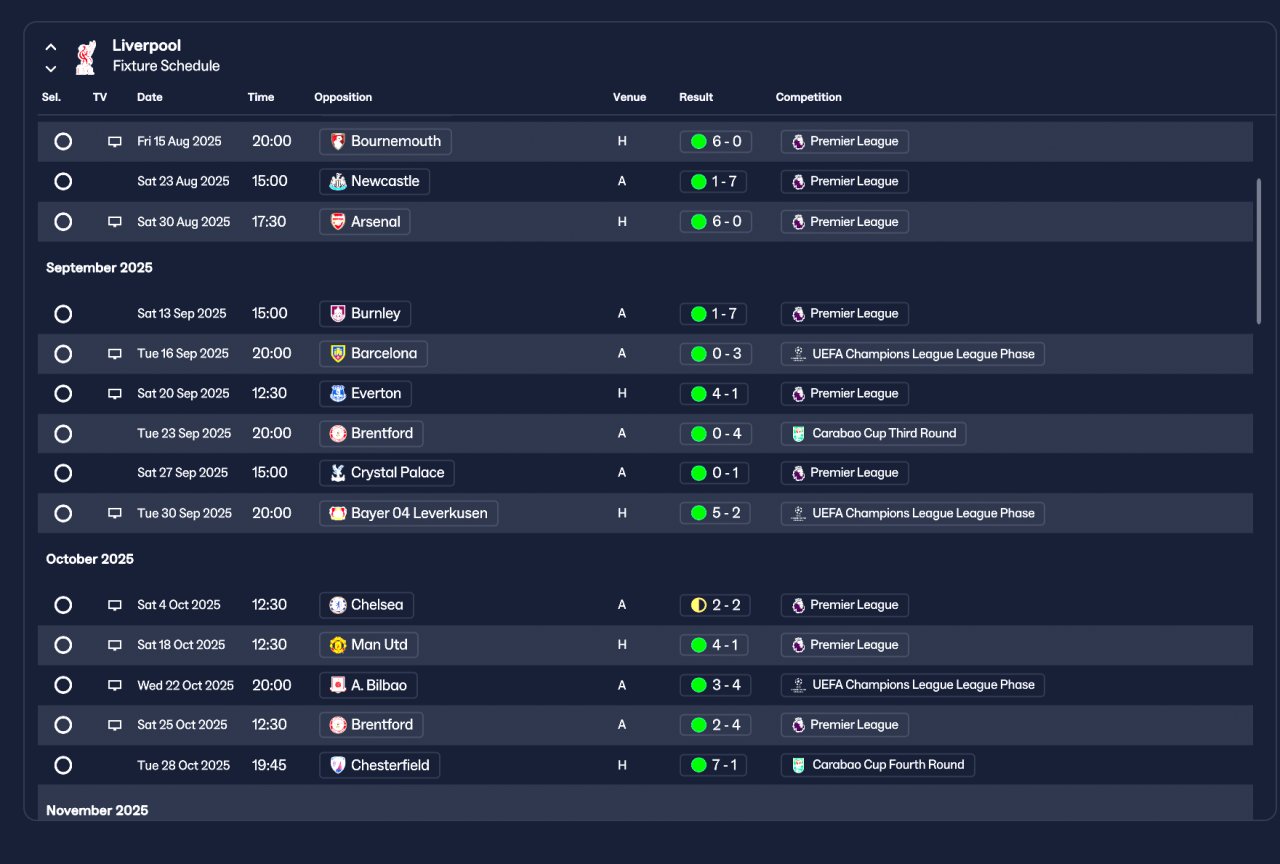Open the Newcastle opposition button

pyautogui.click(x=374, y=181)
